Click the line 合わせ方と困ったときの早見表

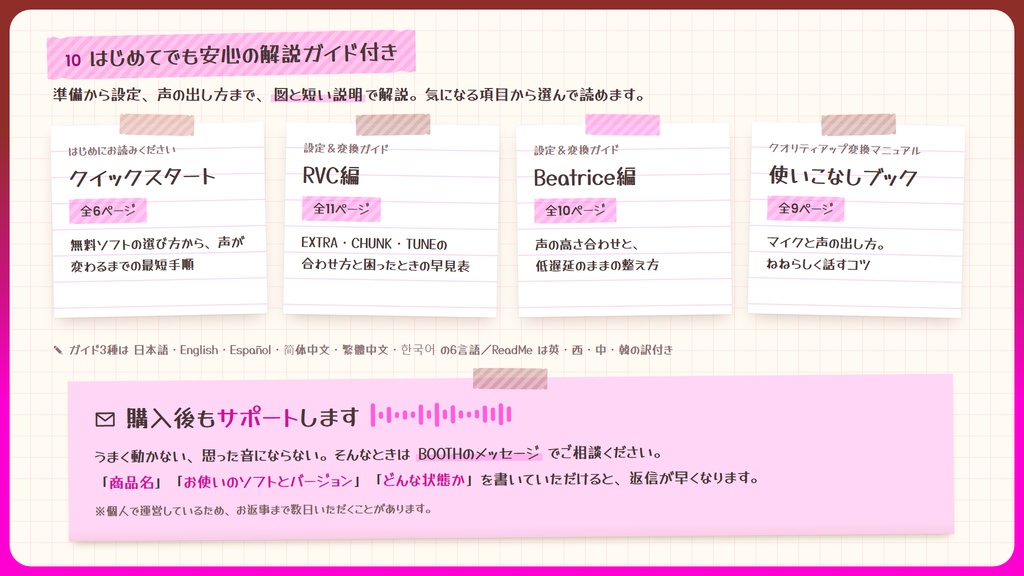pos(385,266)
